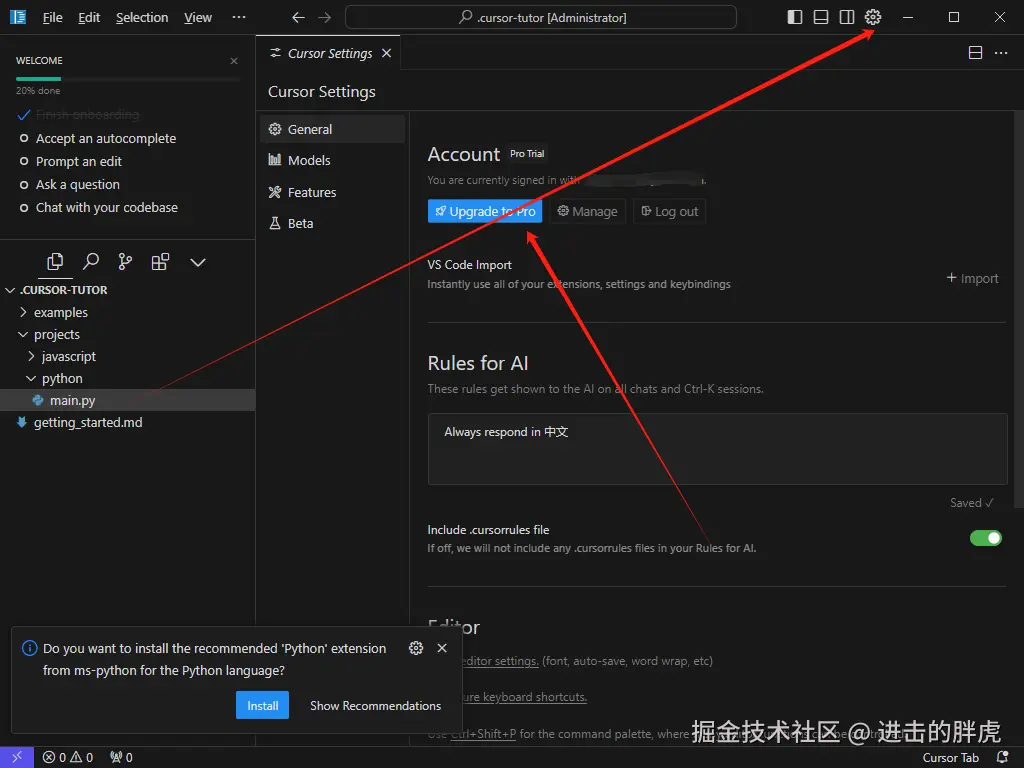Click the remote window status icon
Image resolution: width=1024 pixels, height=768 pixels.
pyautogui.click(x=17, y=757)
